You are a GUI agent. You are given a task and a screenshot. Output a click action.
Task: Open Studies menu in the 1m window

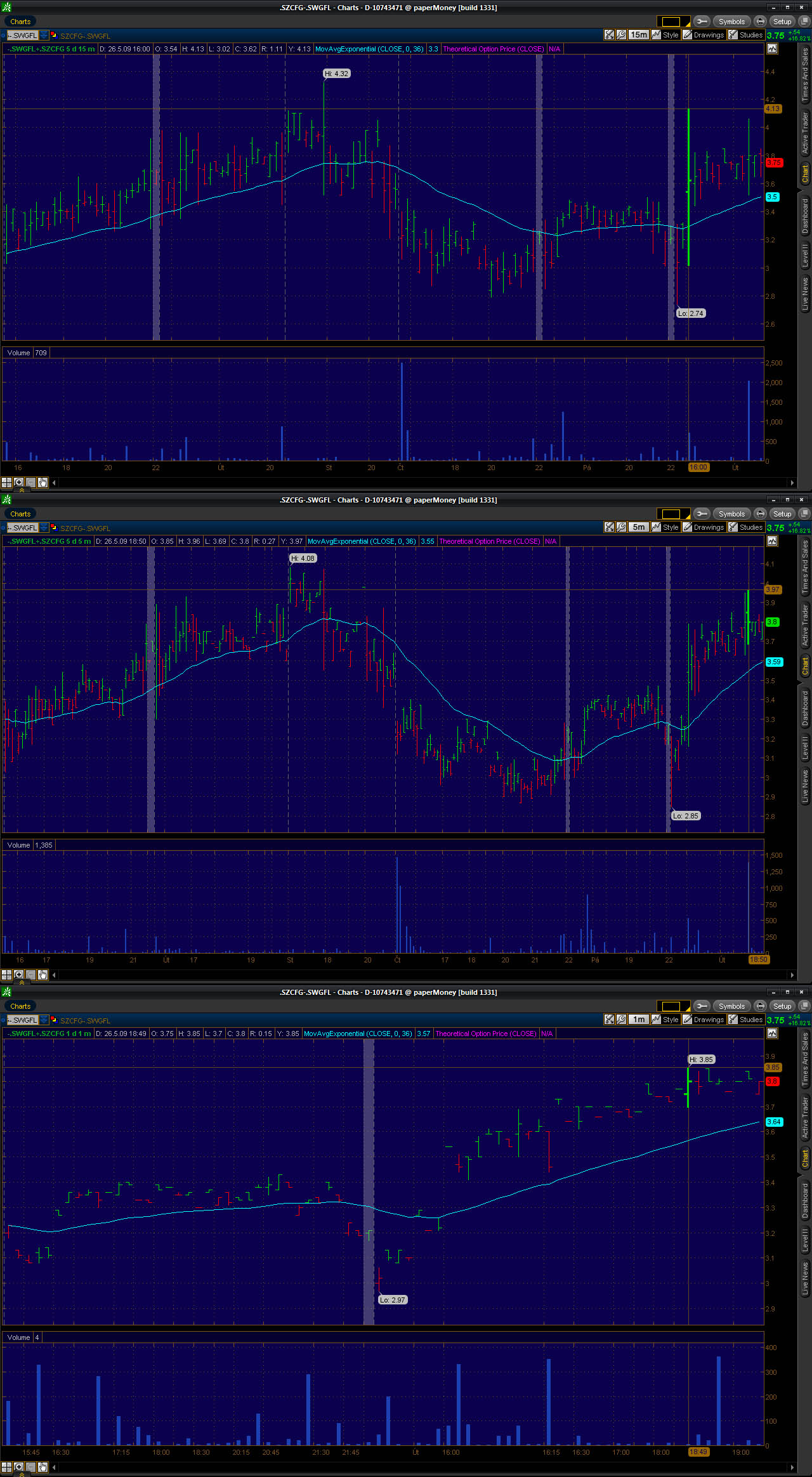point(746,1020)
